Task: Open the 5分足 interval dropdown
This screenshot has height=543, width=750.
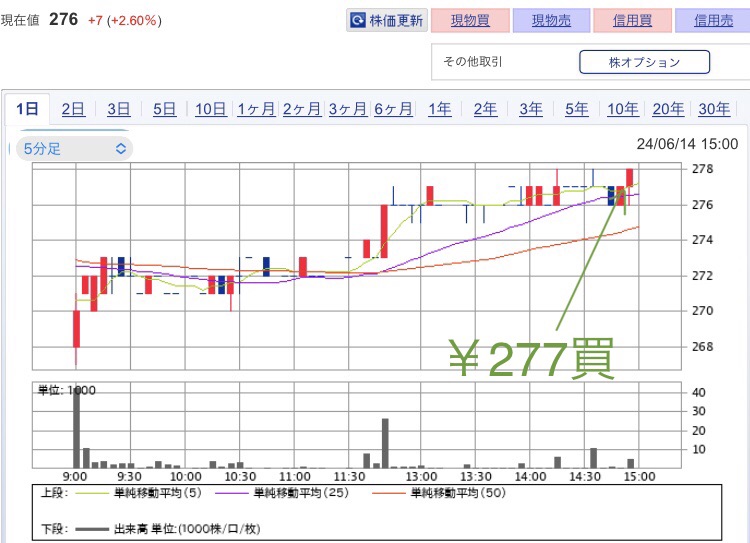Action: [x=75, y=148]
